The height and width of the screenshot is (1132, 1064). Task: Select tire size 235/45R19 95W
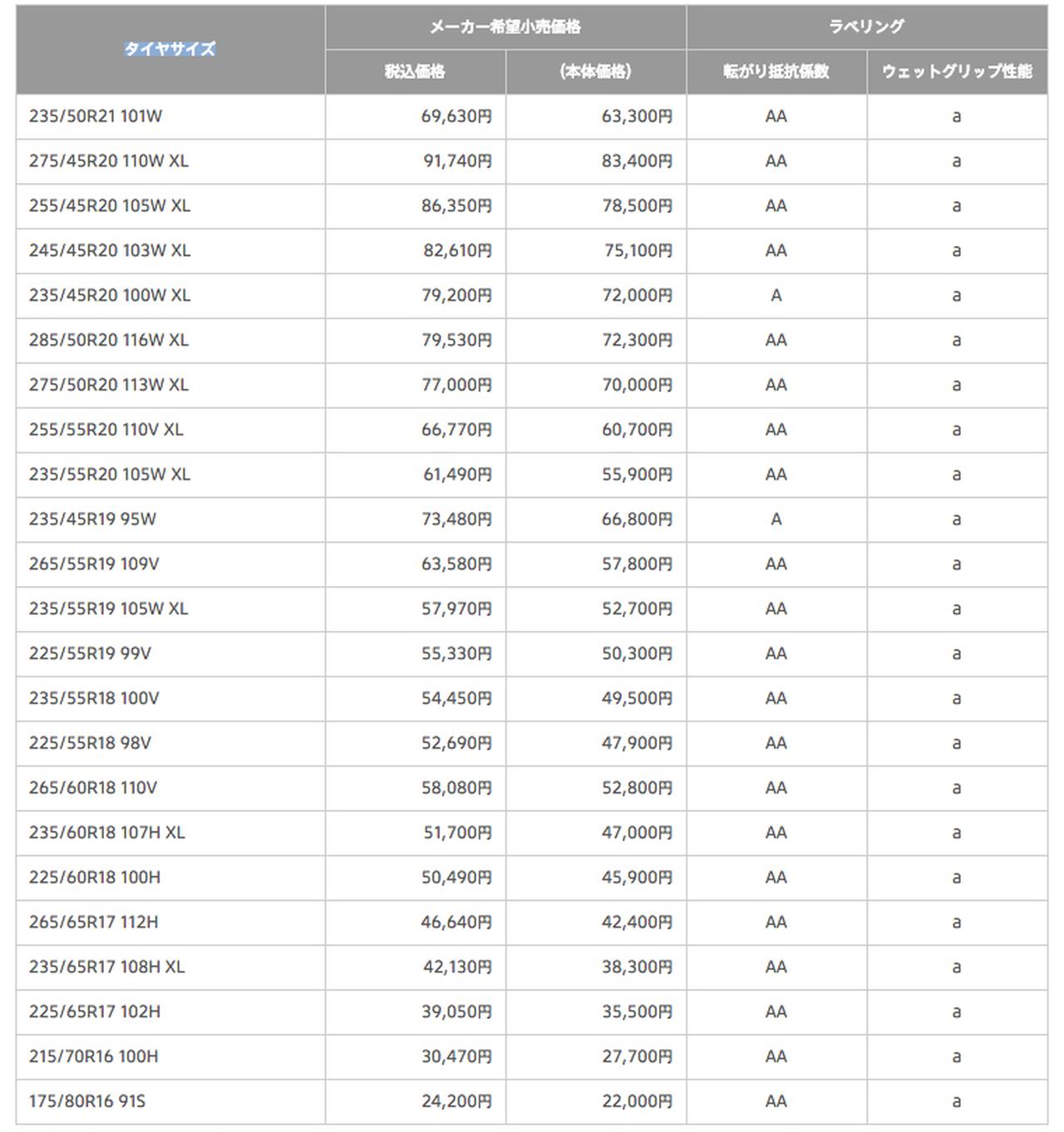click(x=92, y=519)
